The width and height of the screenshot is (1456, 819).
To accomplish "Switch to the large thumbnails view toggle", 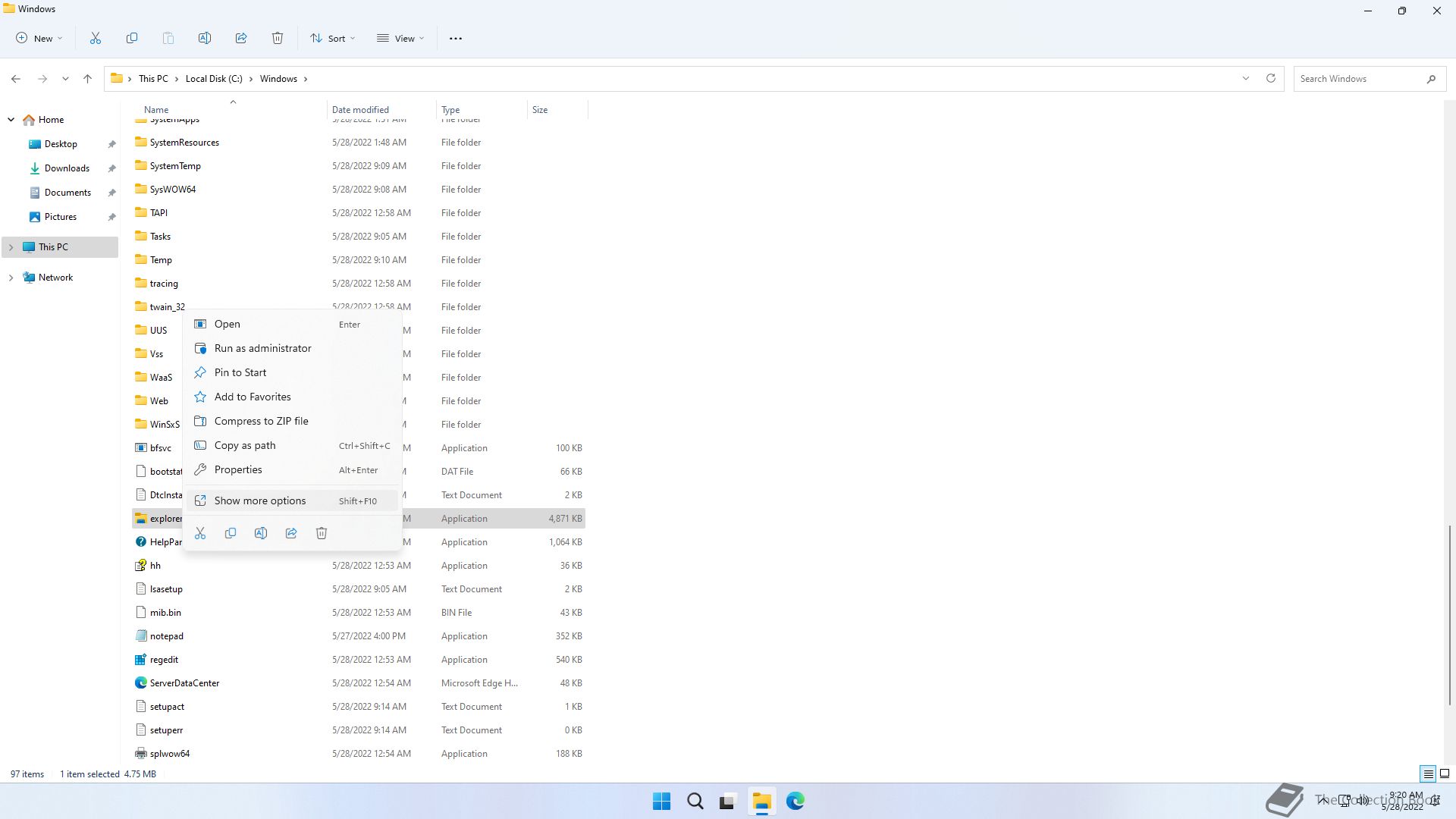I will pos(1445,774).
